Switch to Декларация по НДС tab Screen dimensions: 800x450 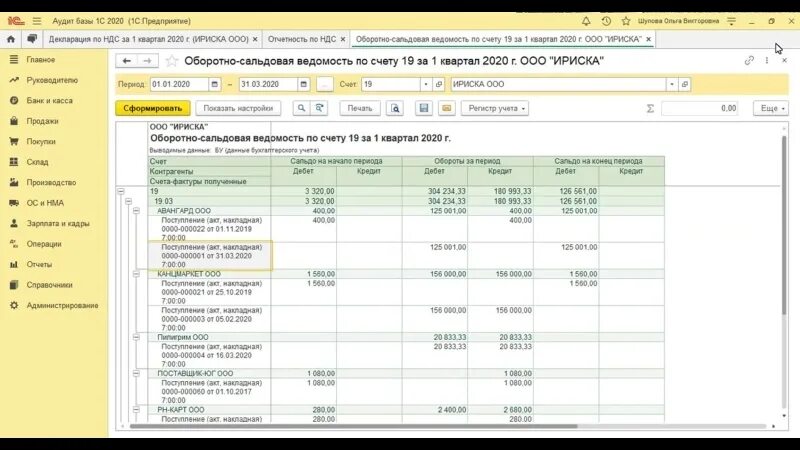coord(148,39)
